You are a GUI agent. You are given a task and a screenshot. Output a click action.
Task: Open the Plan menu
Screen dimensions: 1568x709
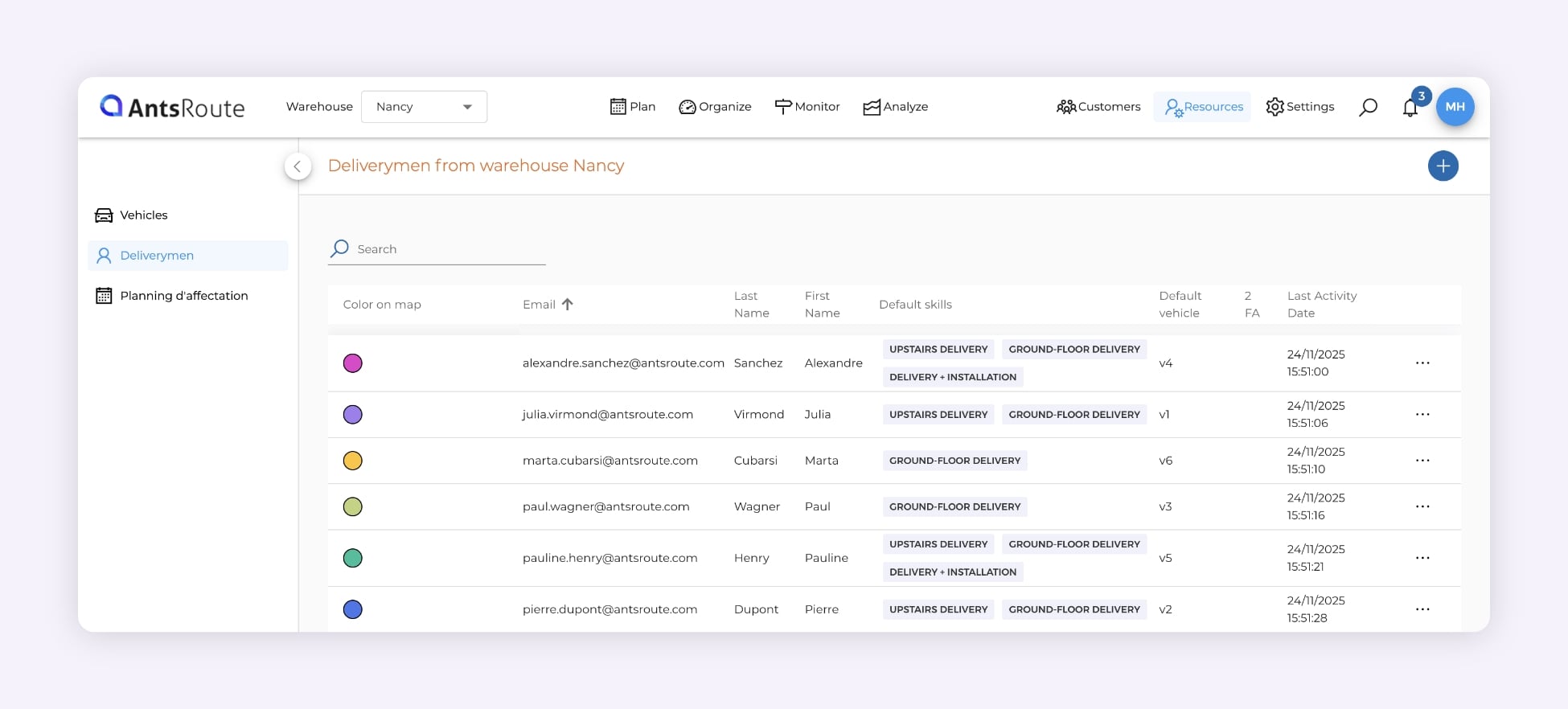pyautogui.click(x=633, y=107)
